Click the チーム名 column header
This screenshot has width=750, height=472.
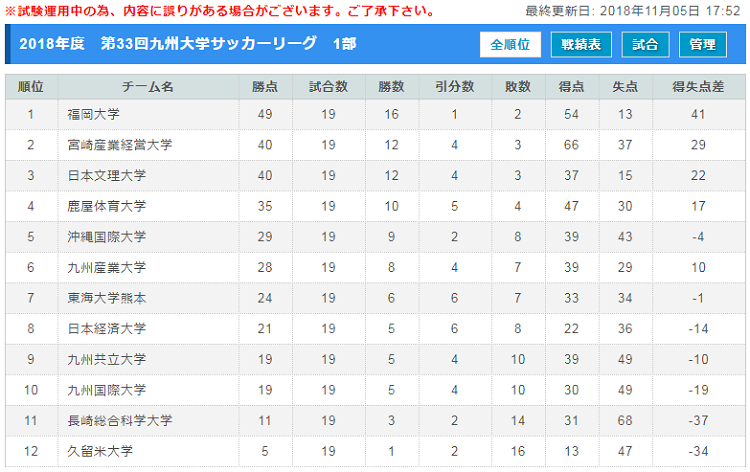pyautogui.click(x=148, y=87)
